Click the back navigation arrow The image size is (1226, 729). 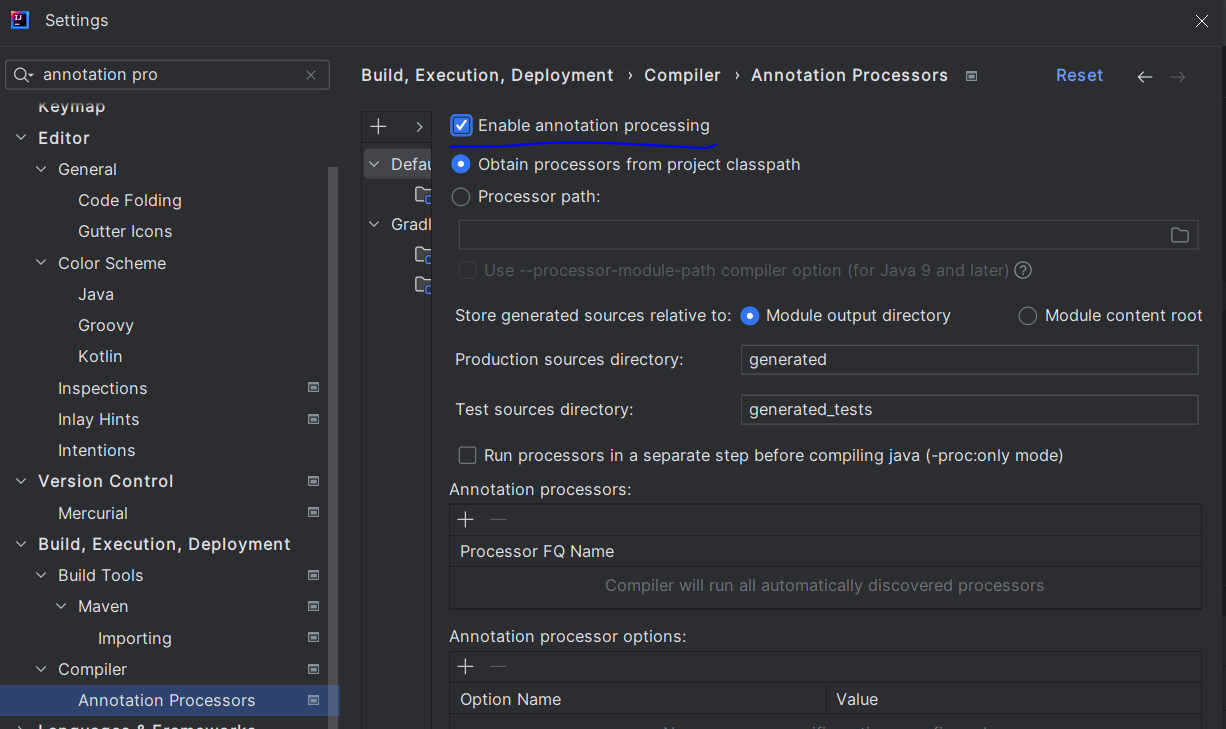pos(1145,77)
